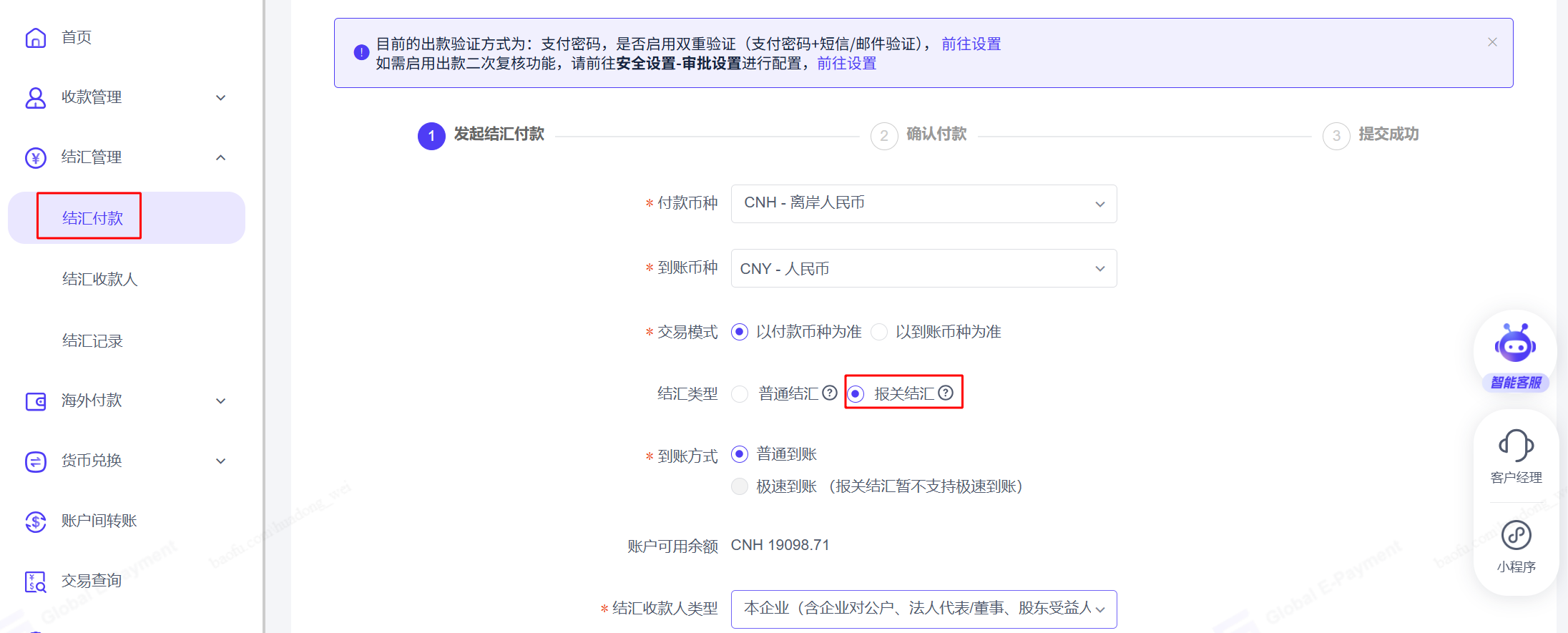Open 结汇收款人 submenu item
Screen dimensions: 1568x633
click(x=99, y=279)
